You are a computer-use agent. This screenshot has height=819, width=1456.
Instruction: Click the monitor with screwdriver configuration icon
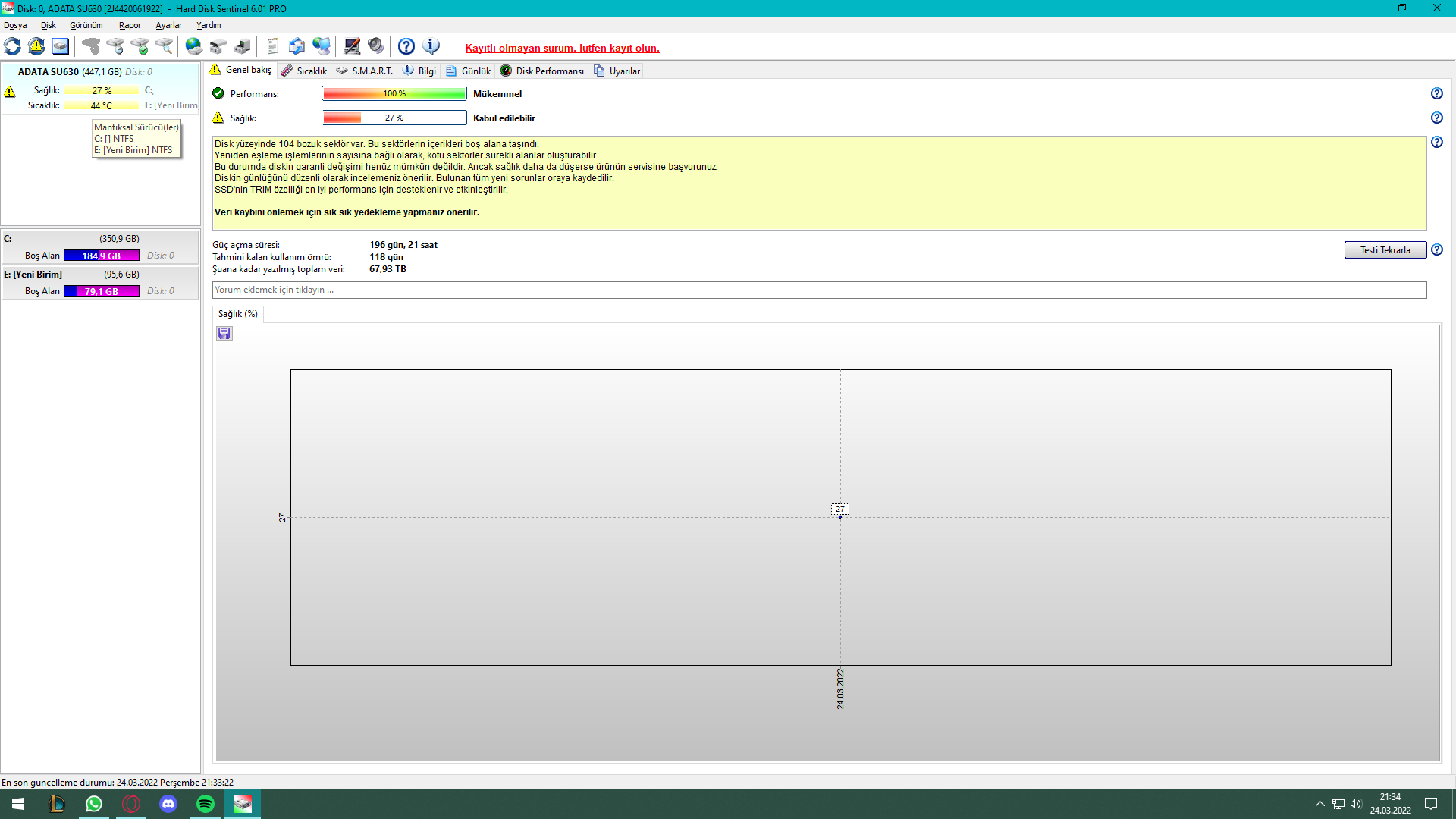pos(352,46)
